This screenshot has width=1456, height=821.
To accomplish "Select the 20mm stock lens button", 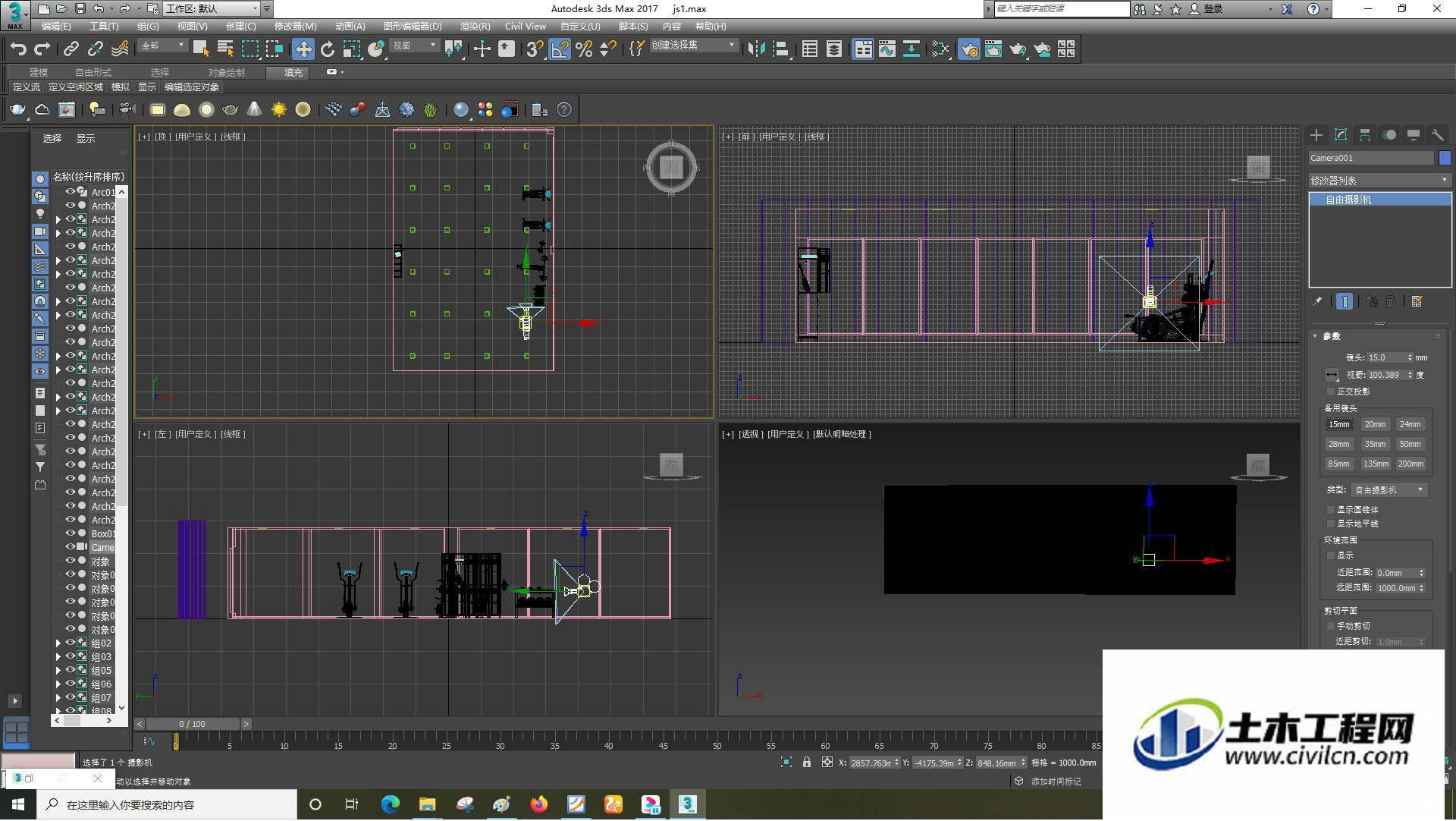I will [1374, 425].
